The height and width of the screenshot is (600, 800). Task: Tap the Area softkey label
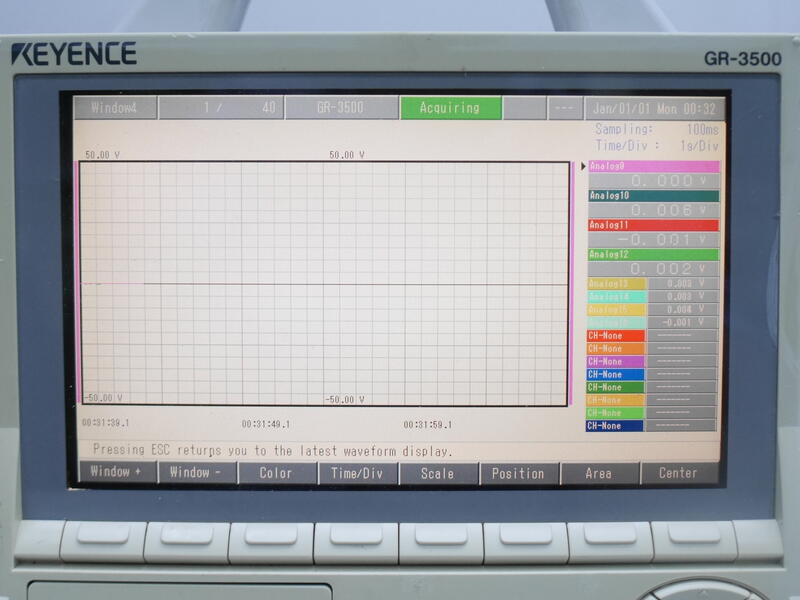point(598,473)
